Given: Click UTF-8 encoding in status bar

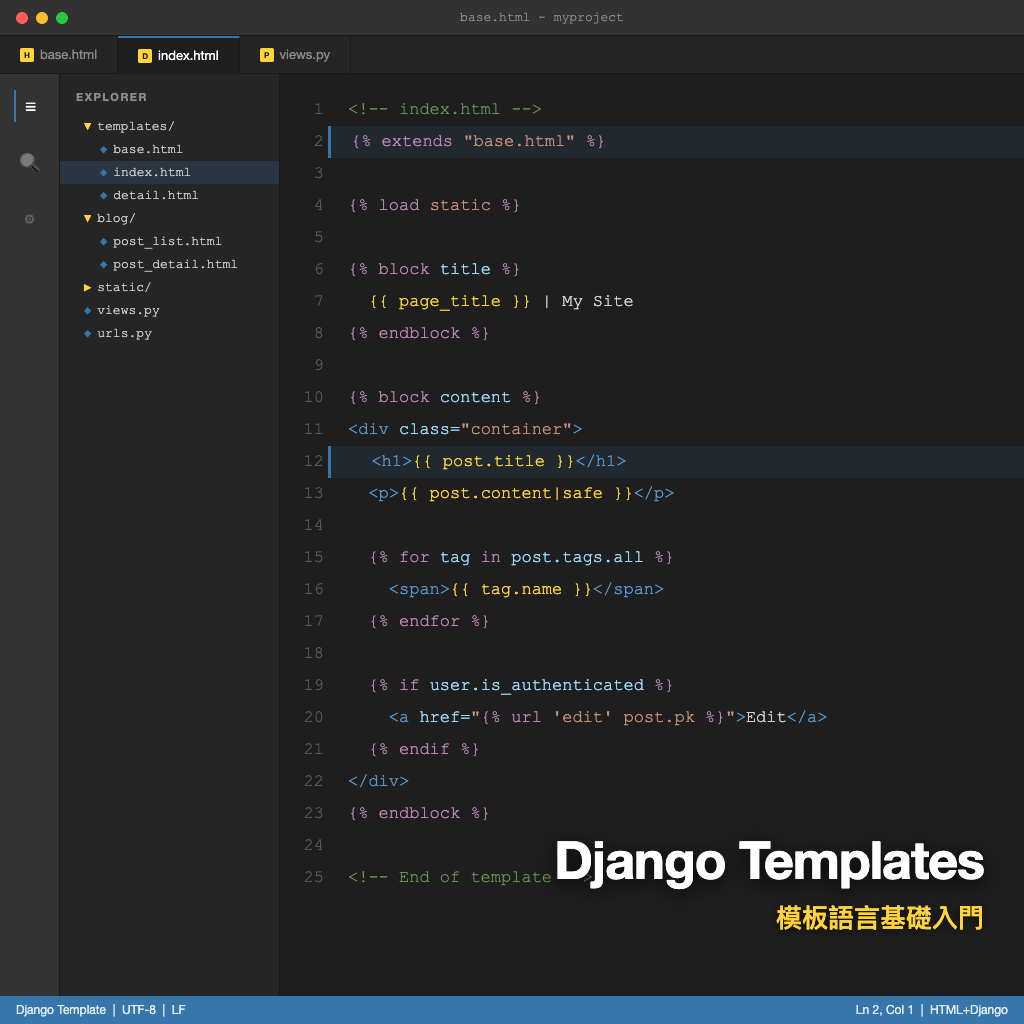Looking at the screenshot, I should [x=138, y=1010].
